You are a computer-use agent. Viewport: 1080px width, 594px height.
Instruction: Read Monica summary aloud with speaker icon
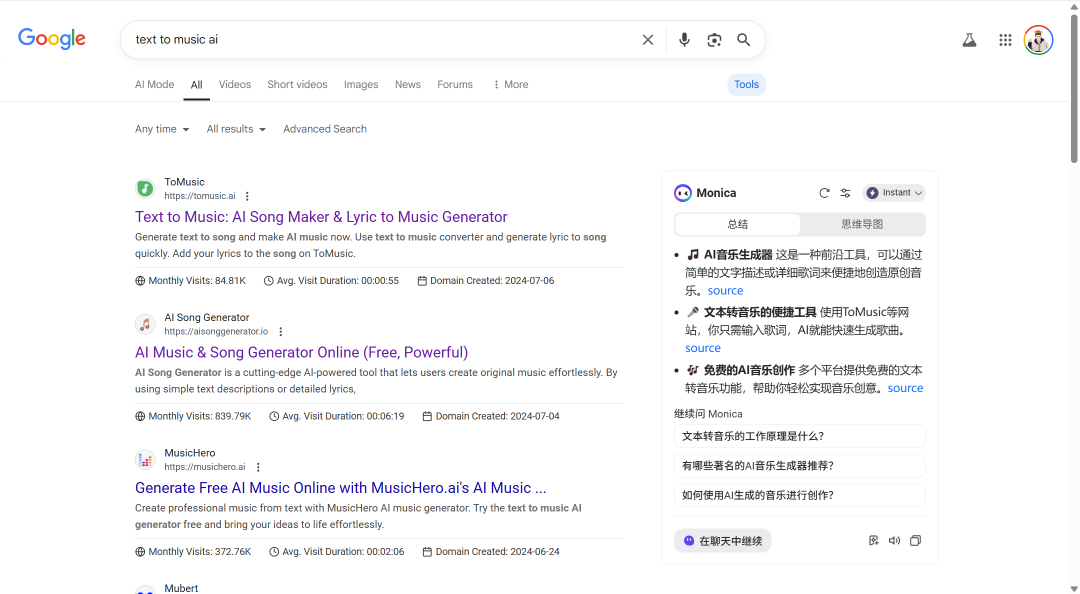click(894, 541)
